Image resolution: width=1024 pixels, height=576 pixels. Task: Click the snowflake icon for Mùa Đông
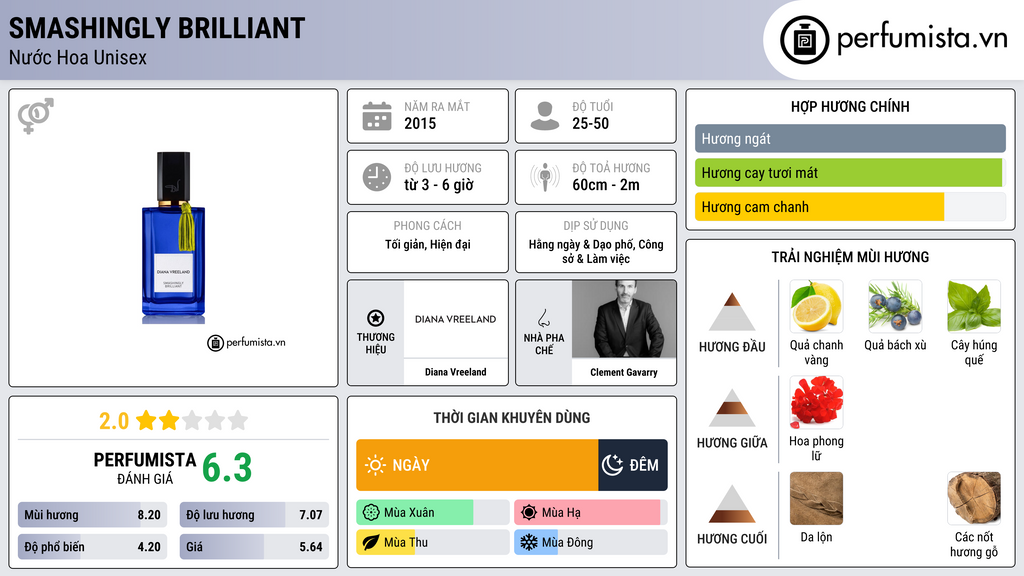[x=529, y=542]
